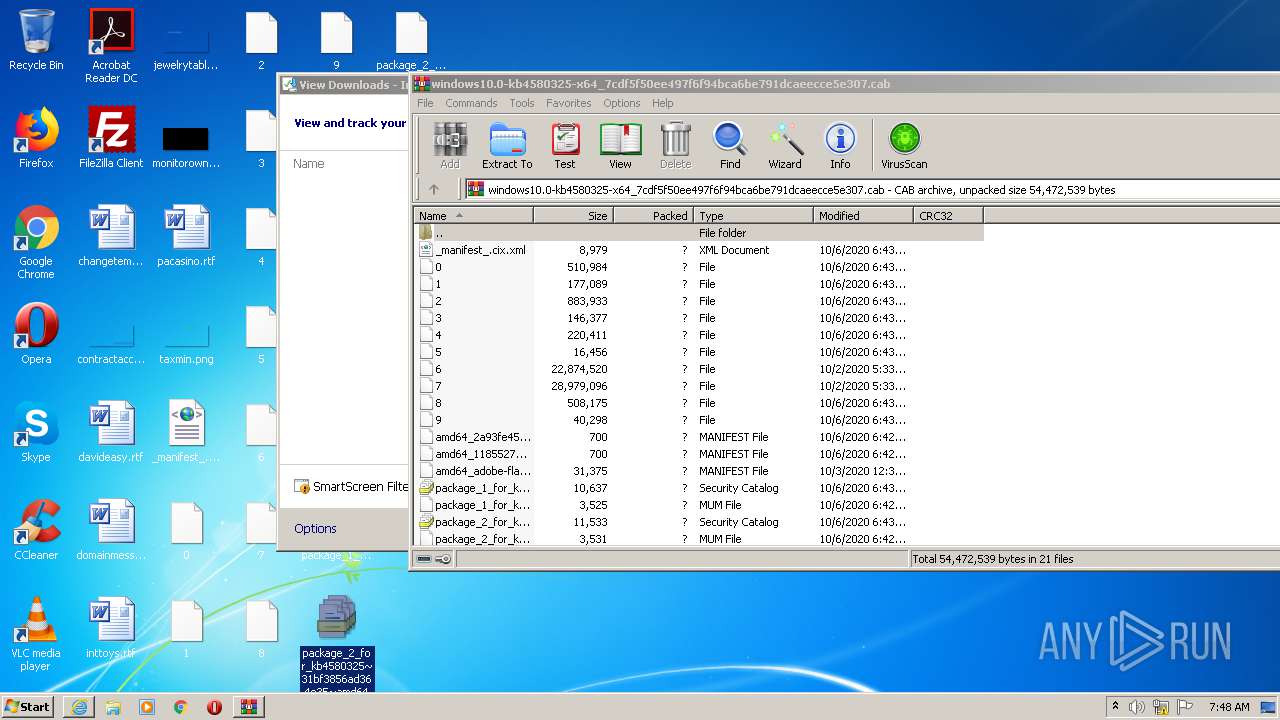
Task: Select davideasy.rtf document icon
Action: (x=111, y=432)
